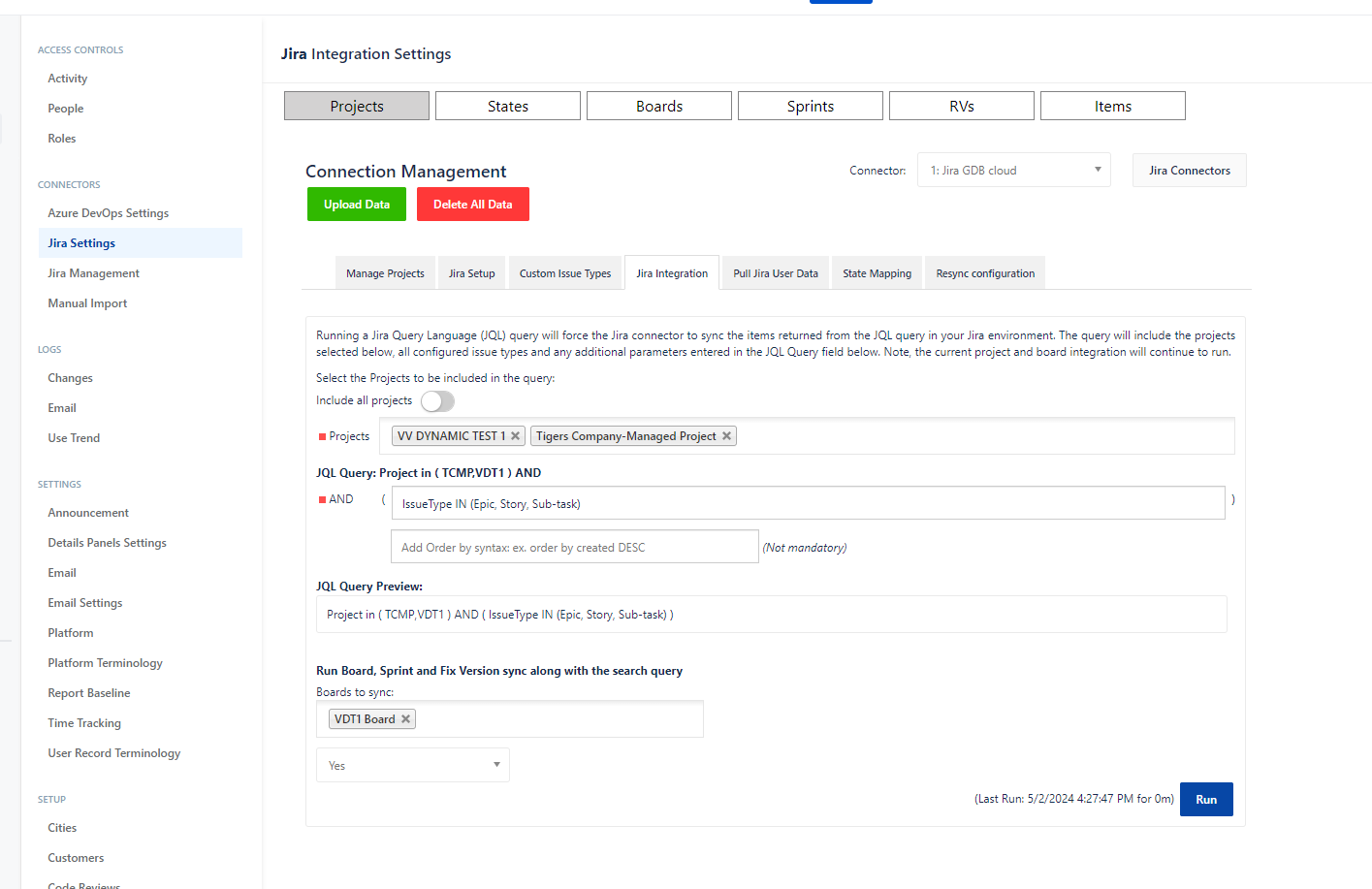Screen dimensions: 1372x889
Task: Click the green Upload Data button
Action: [357, 205]
